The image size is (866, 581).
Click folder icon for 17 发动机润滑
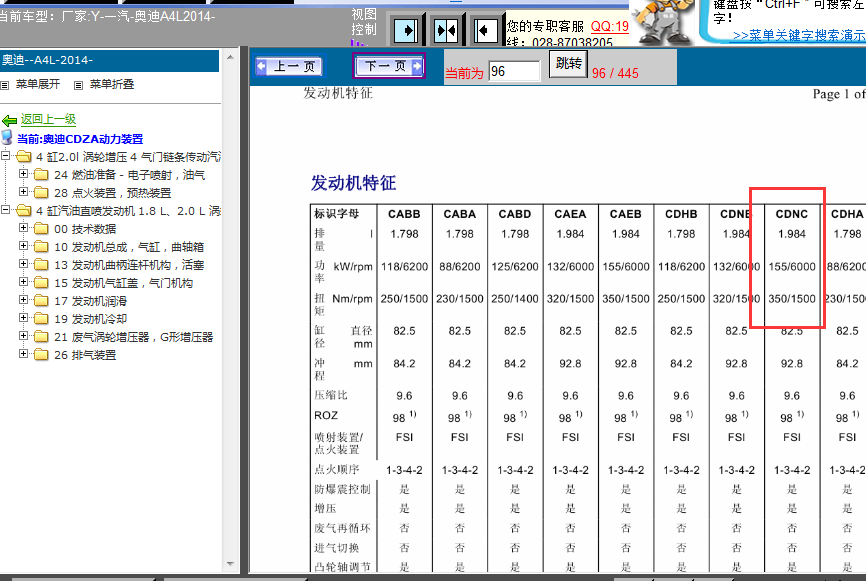(41, 301)
